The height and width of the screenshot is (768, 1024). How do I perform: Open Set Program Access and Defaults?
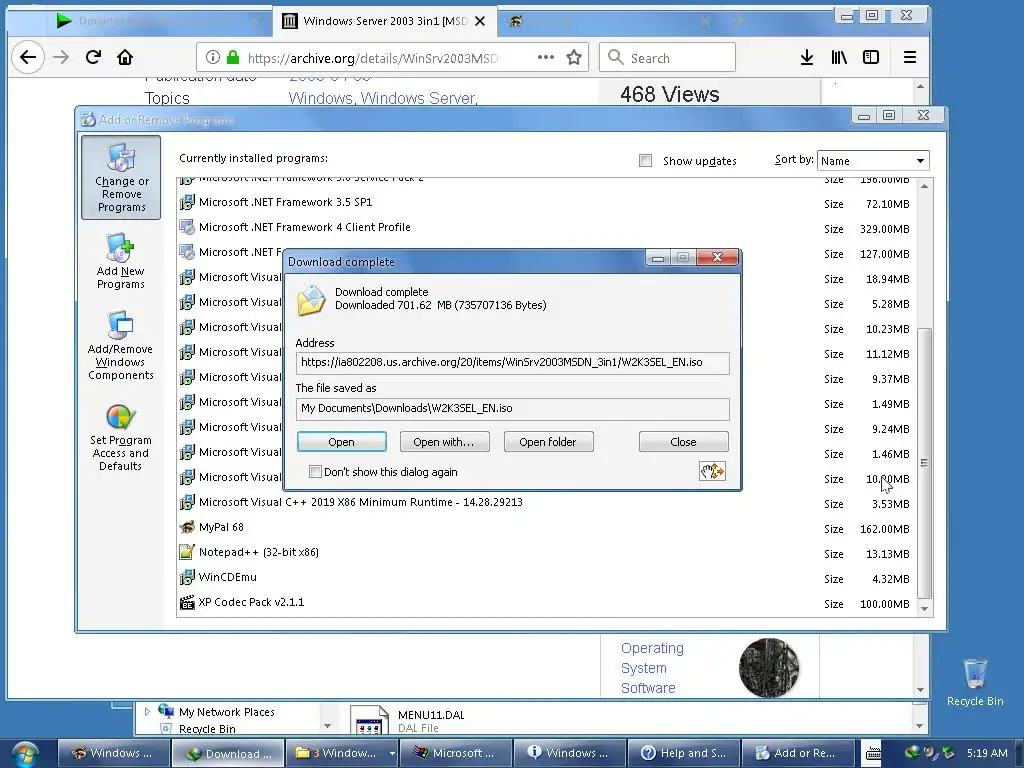point(121,438)
